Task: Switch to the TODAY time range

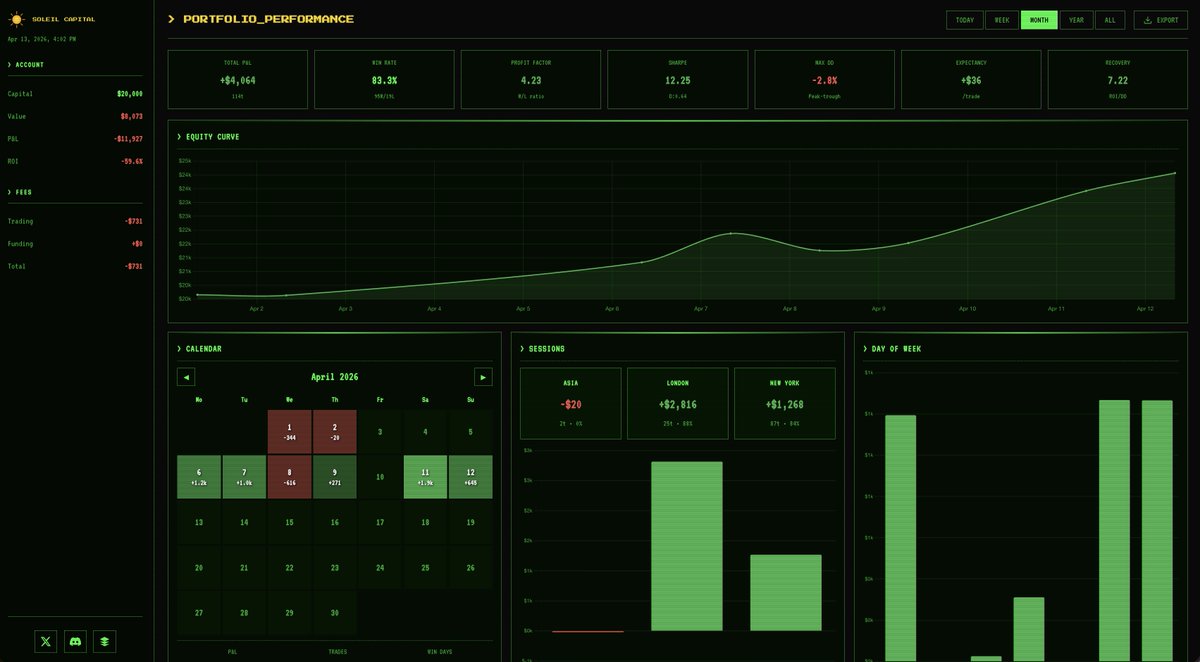Action: 964,20
